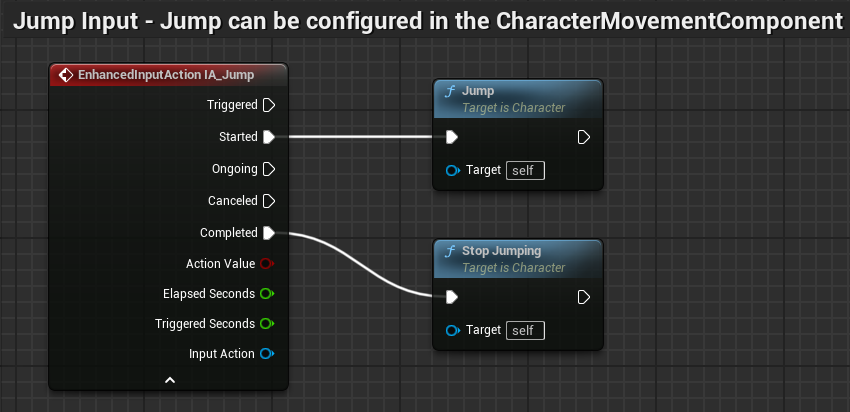Click the Stop Jumping Target pin
The width and height of the screenshot is (850, 412).
(453, 330)
